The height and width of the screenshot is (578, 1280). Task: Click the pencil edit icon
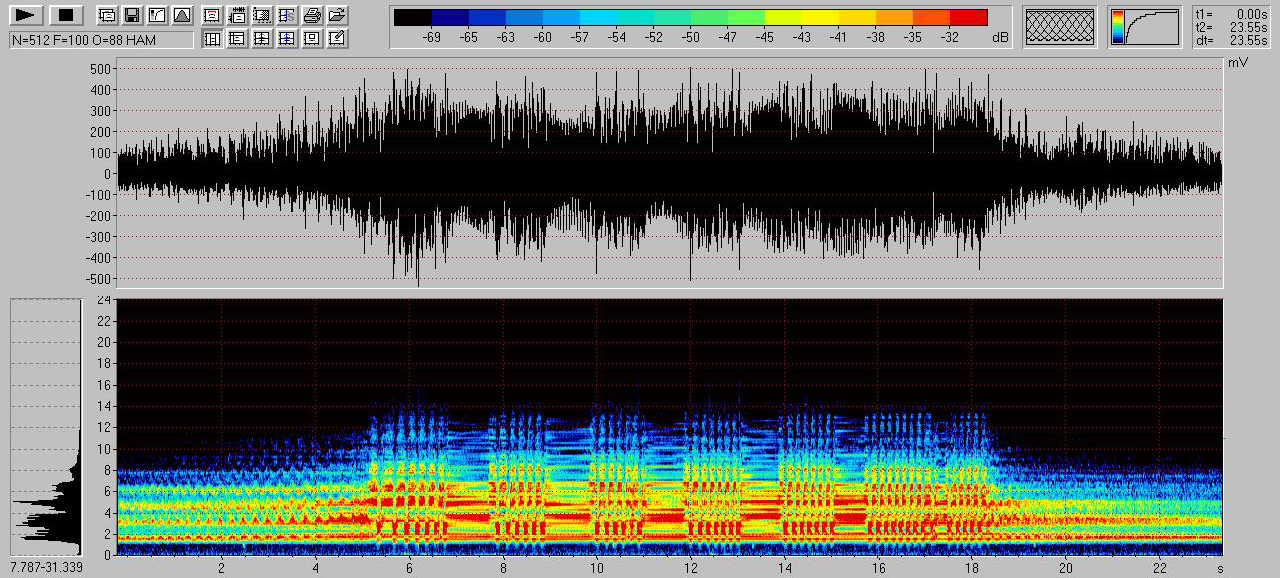click(x=337, y=38)
